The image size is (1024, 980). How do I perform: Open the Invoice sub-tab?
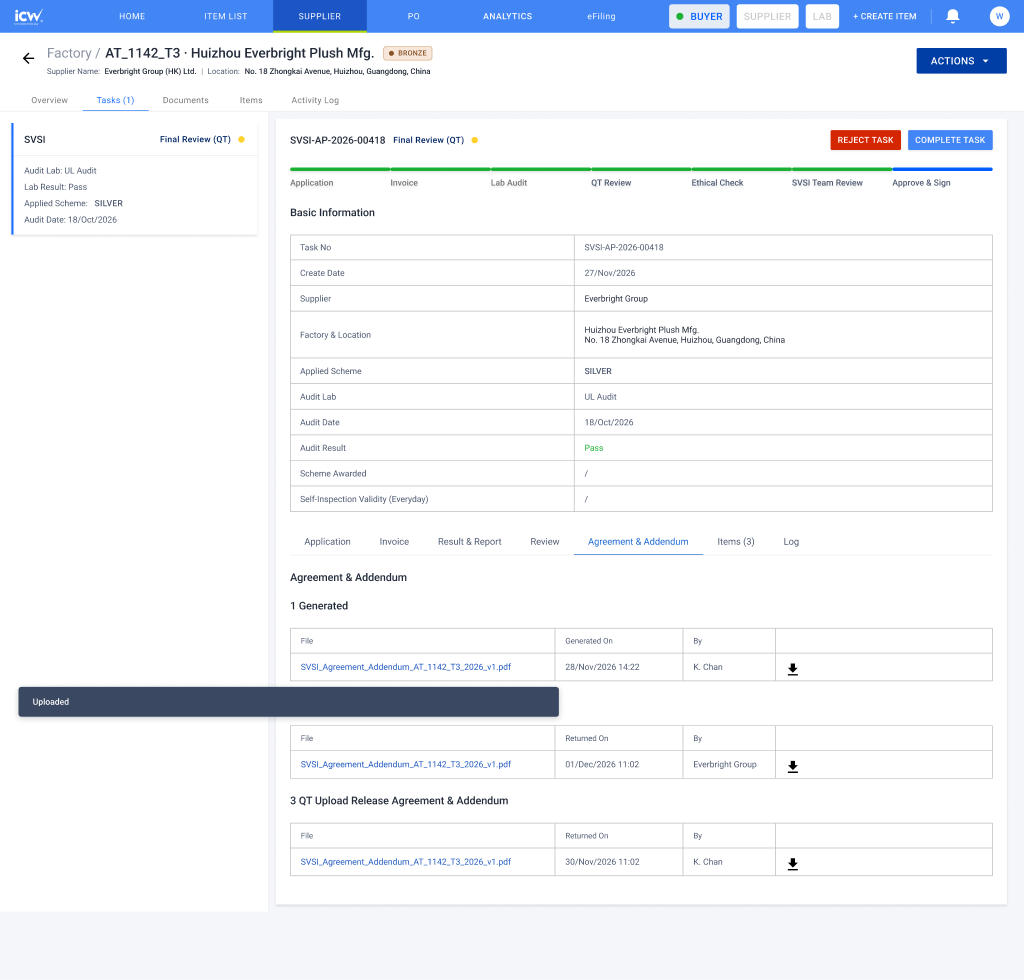(394, 541)
